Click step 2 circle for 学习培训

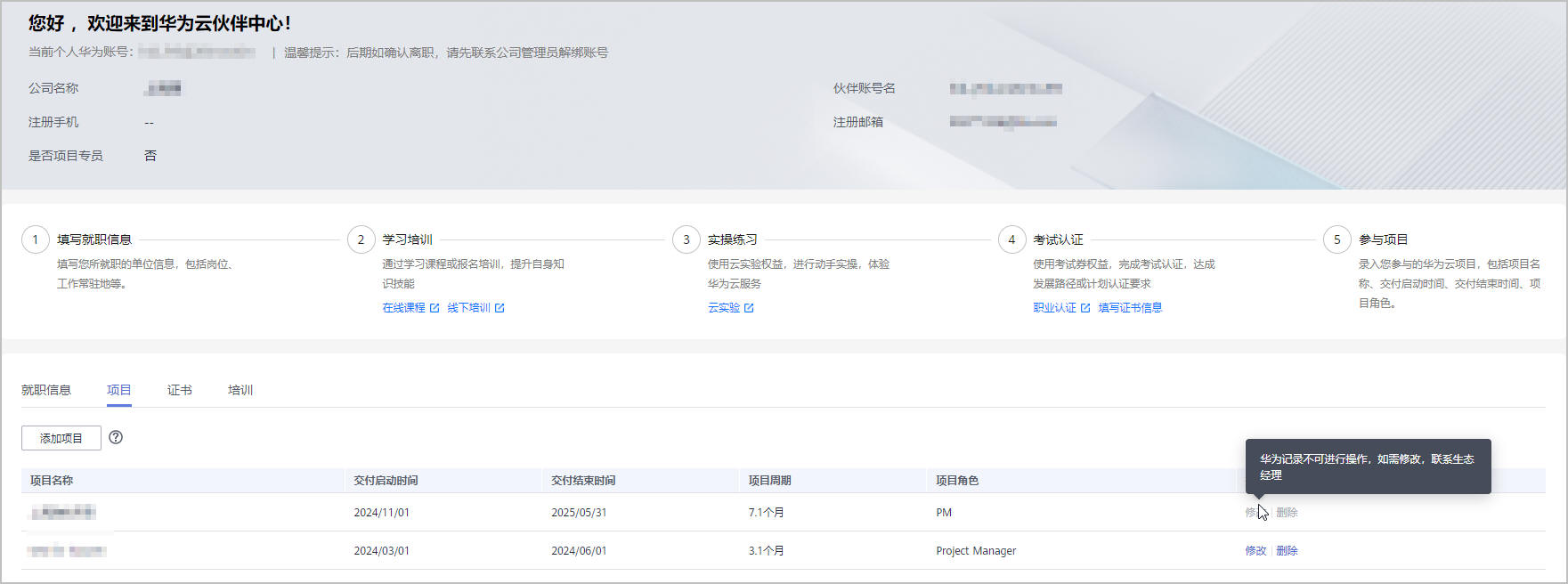pos(361,239)
